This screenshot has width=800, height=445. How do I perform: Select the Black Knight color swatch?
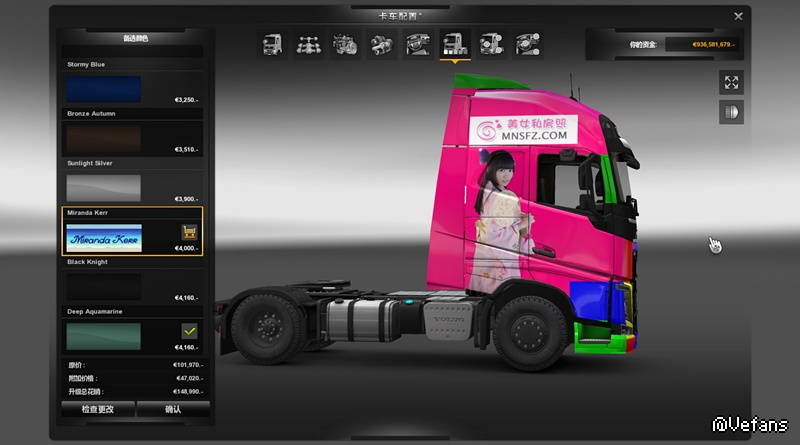104,287
